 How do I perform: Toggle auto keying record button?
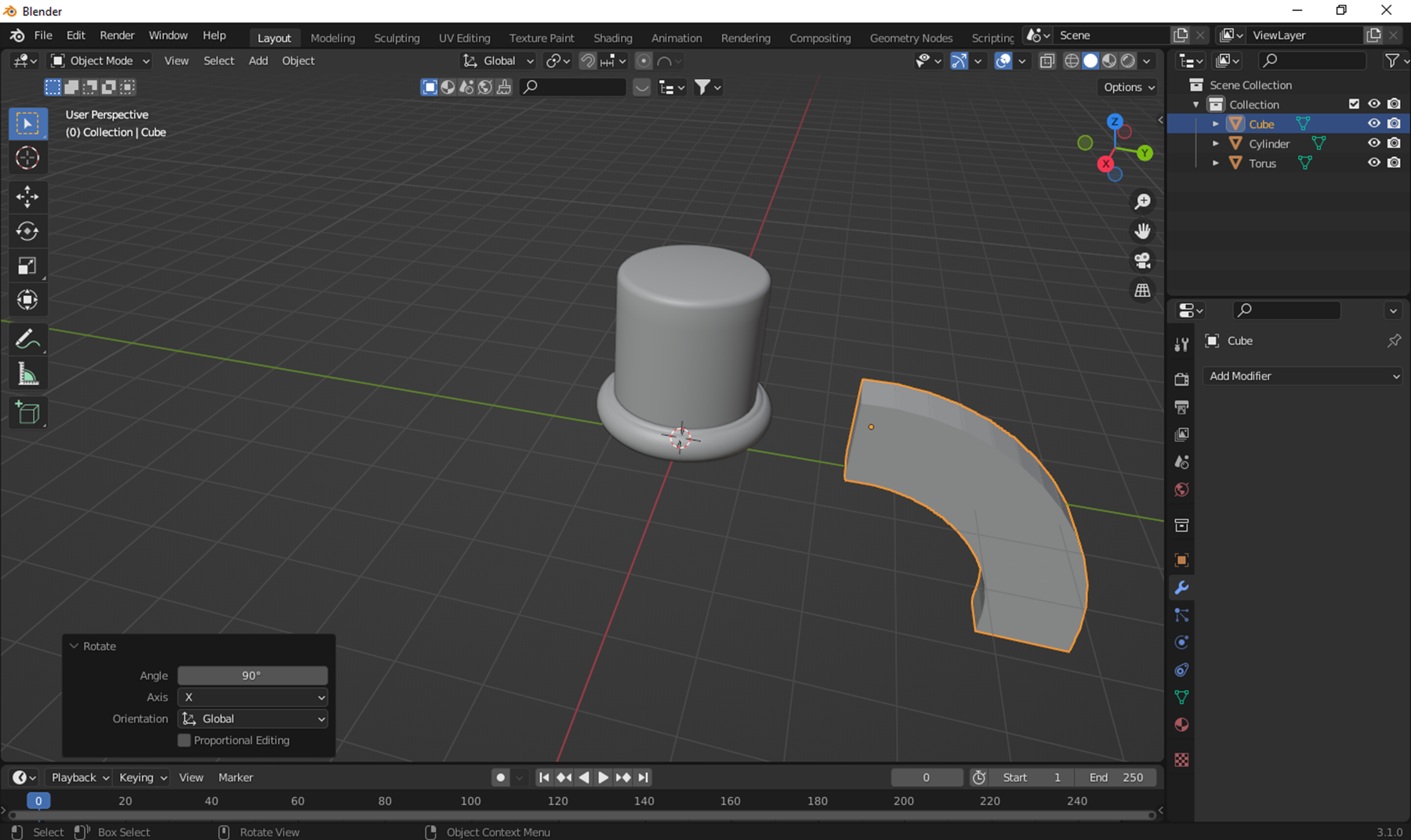[500, 777]
